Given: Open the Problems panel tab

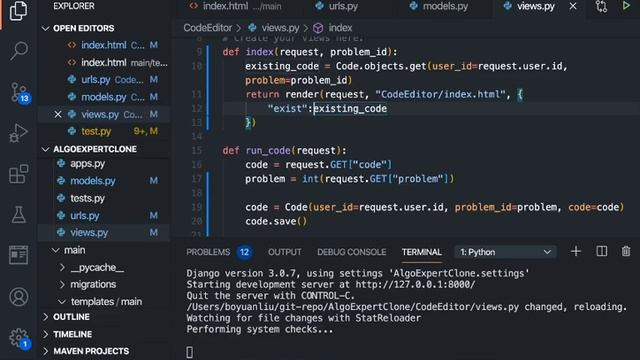Looking at the screenshot, I should click(208, 252).
